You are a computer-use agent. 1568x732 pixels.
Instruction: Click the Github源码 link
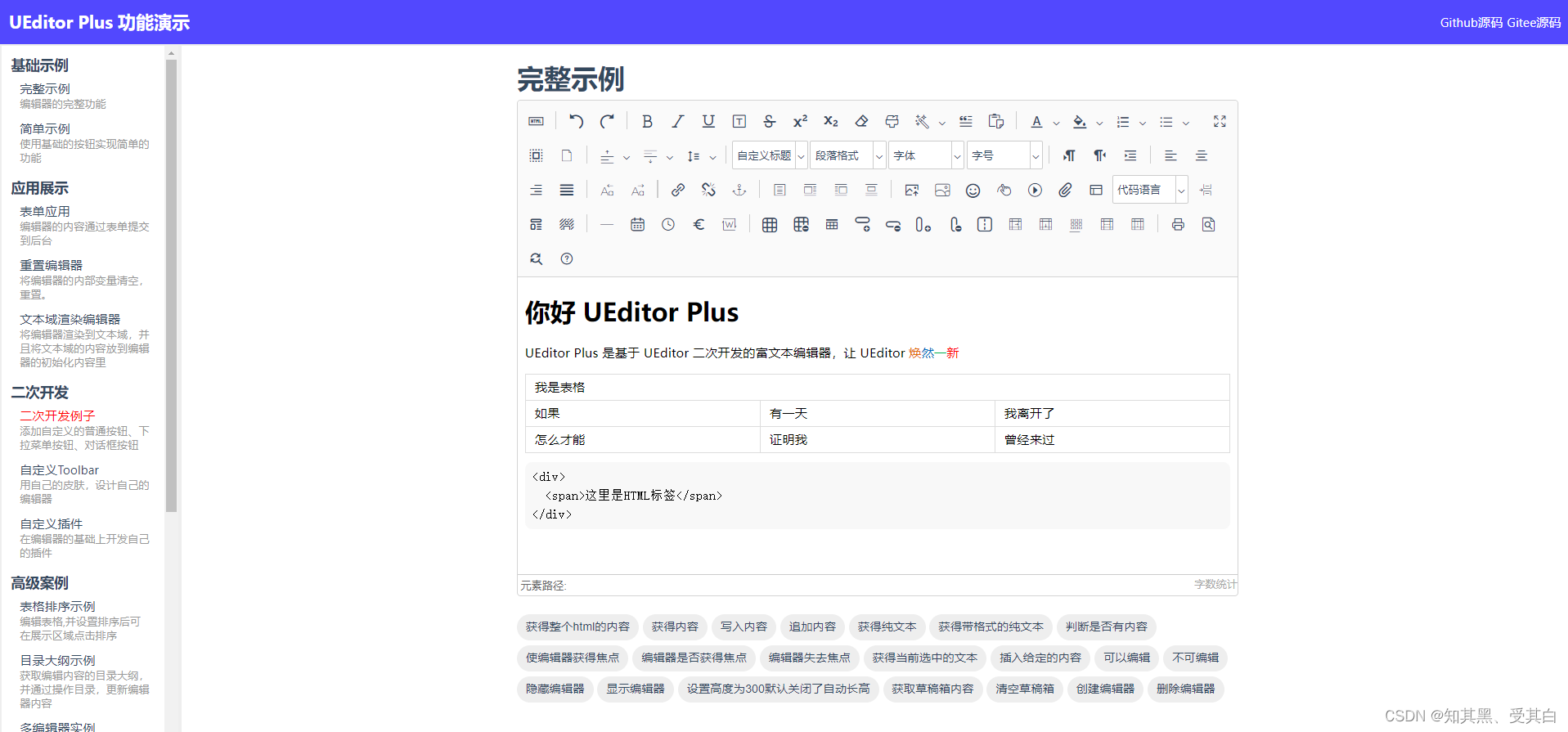(x=1471, y=23)
